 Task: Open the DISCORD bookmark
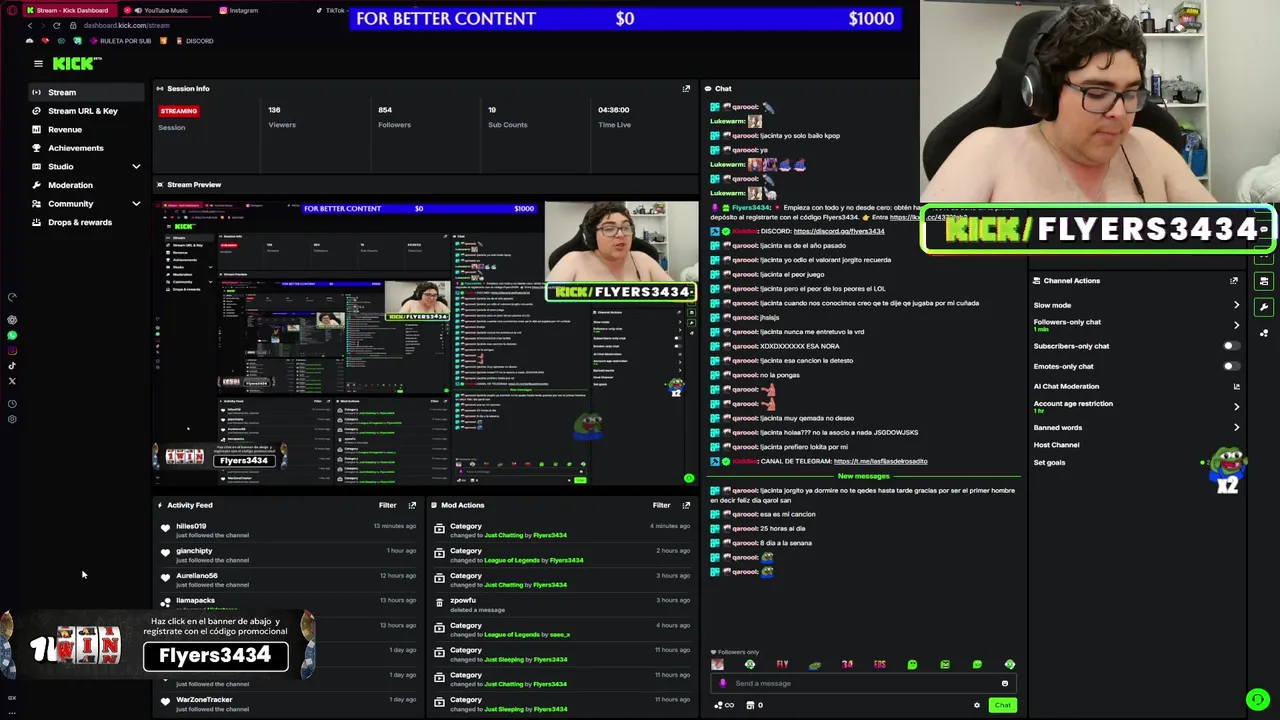(194, 41)
